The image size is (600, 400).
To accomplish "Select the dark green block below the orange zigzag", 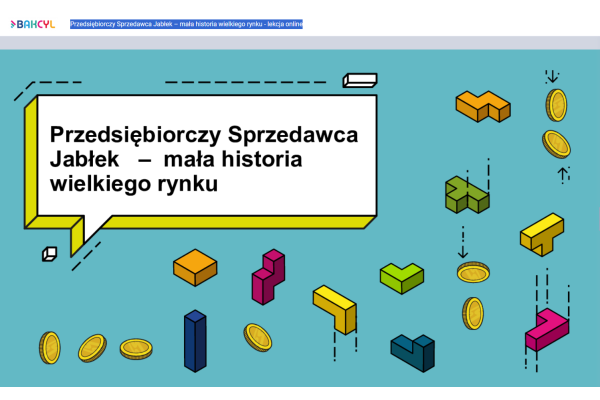I will coord(466,192).
